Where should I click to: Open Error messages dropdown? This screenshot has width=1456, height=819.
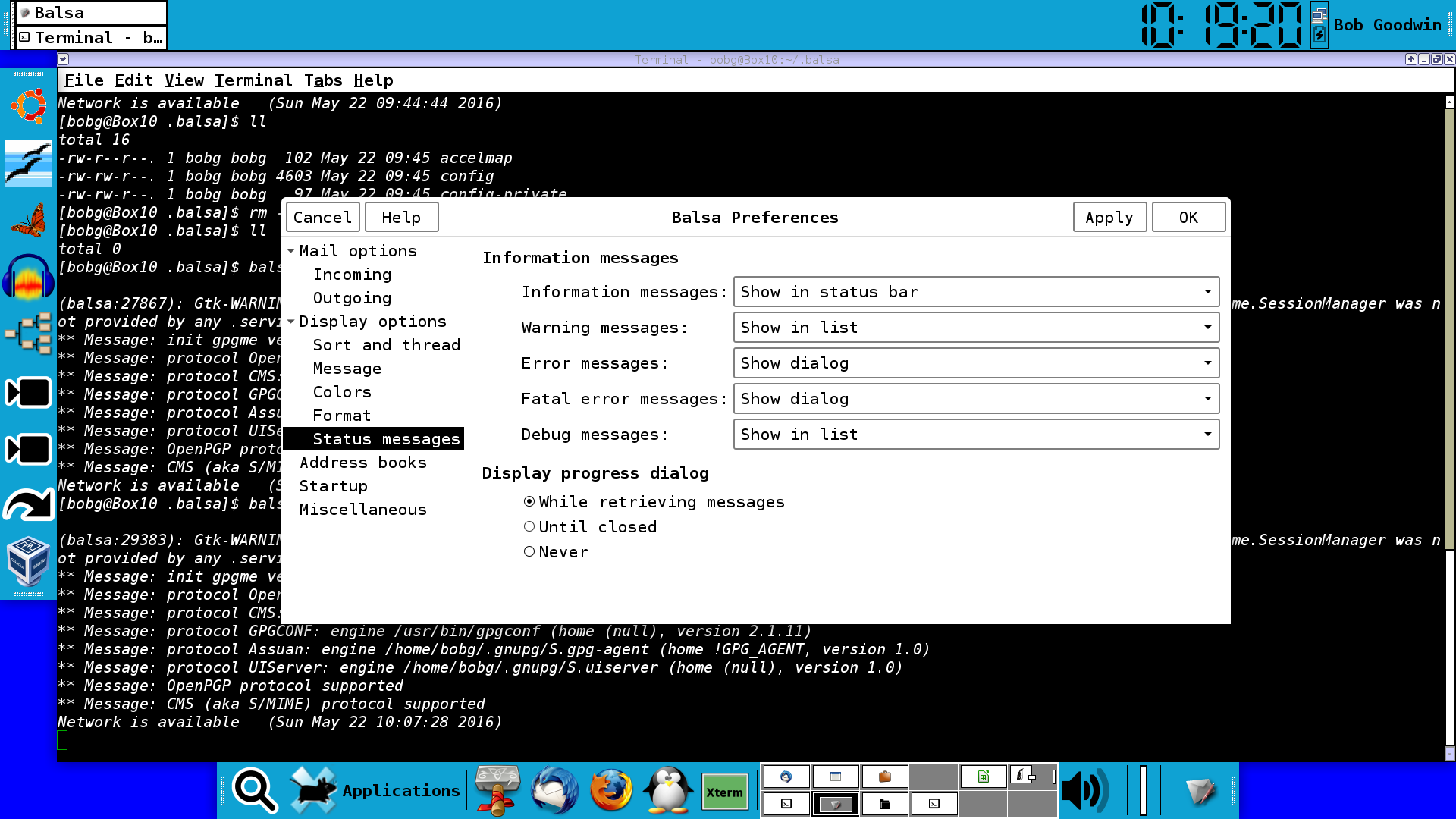tap(976, 363)
